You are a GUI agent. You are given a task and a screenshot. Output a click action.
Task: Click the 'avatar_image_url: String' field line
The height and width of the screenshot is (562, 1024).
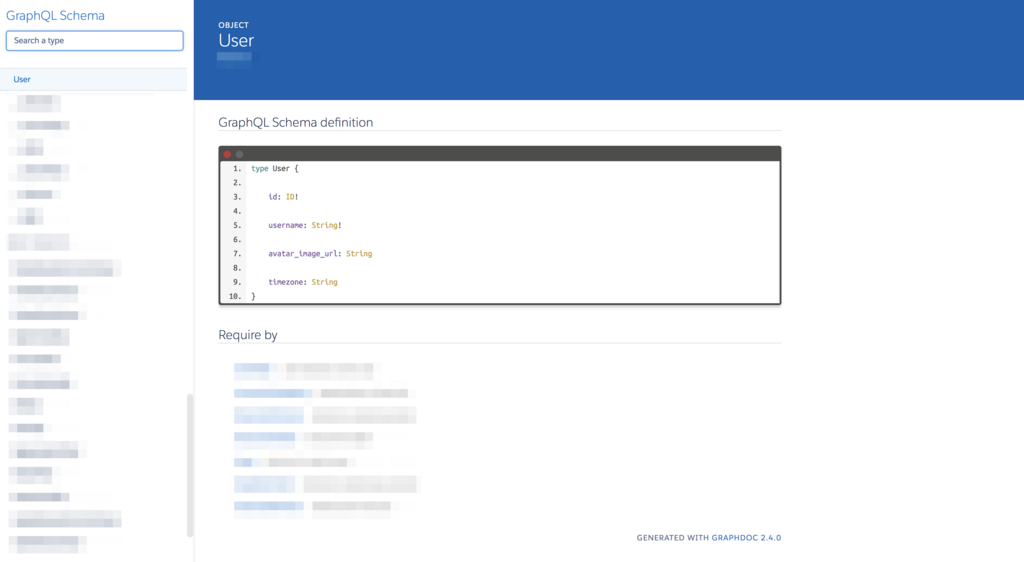pyautogui.click(x=320, y=253)
